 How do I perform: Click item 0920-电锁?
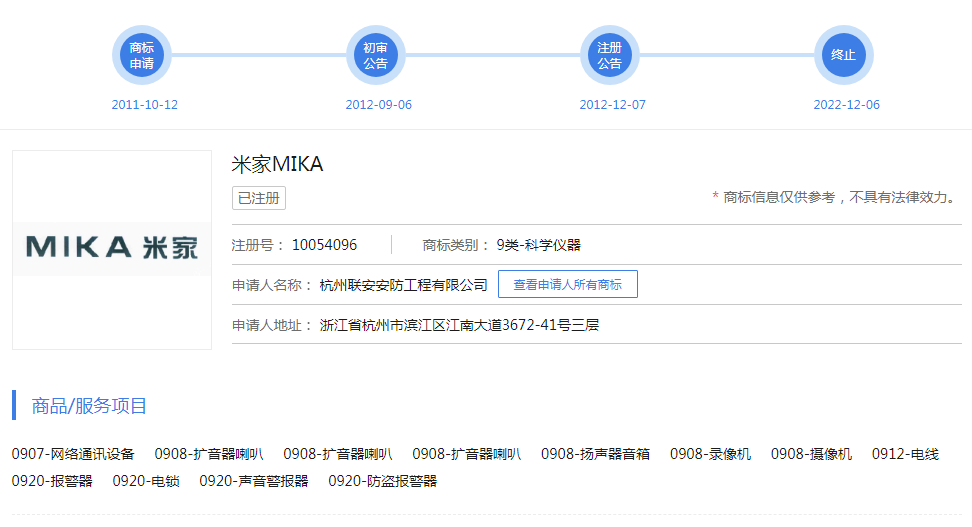pos(146,481)
